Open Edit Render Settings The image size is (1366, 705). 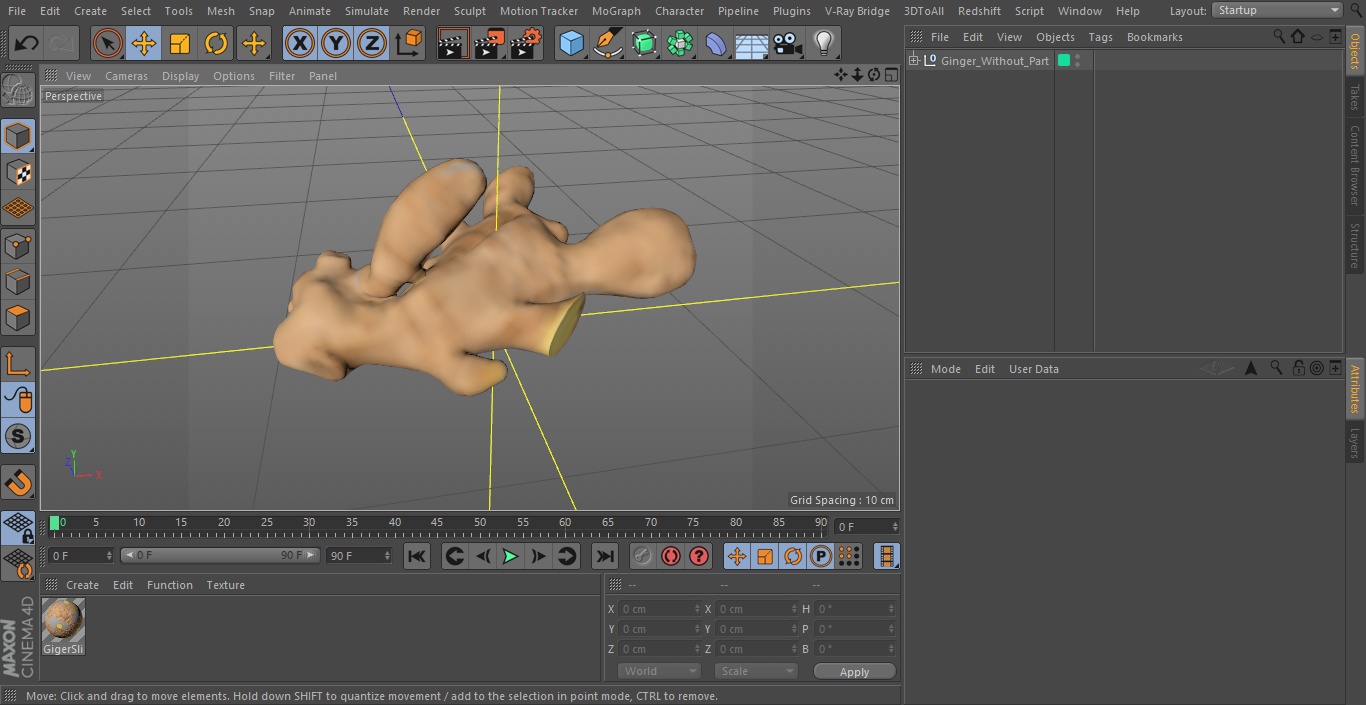[x=526, y=43]
